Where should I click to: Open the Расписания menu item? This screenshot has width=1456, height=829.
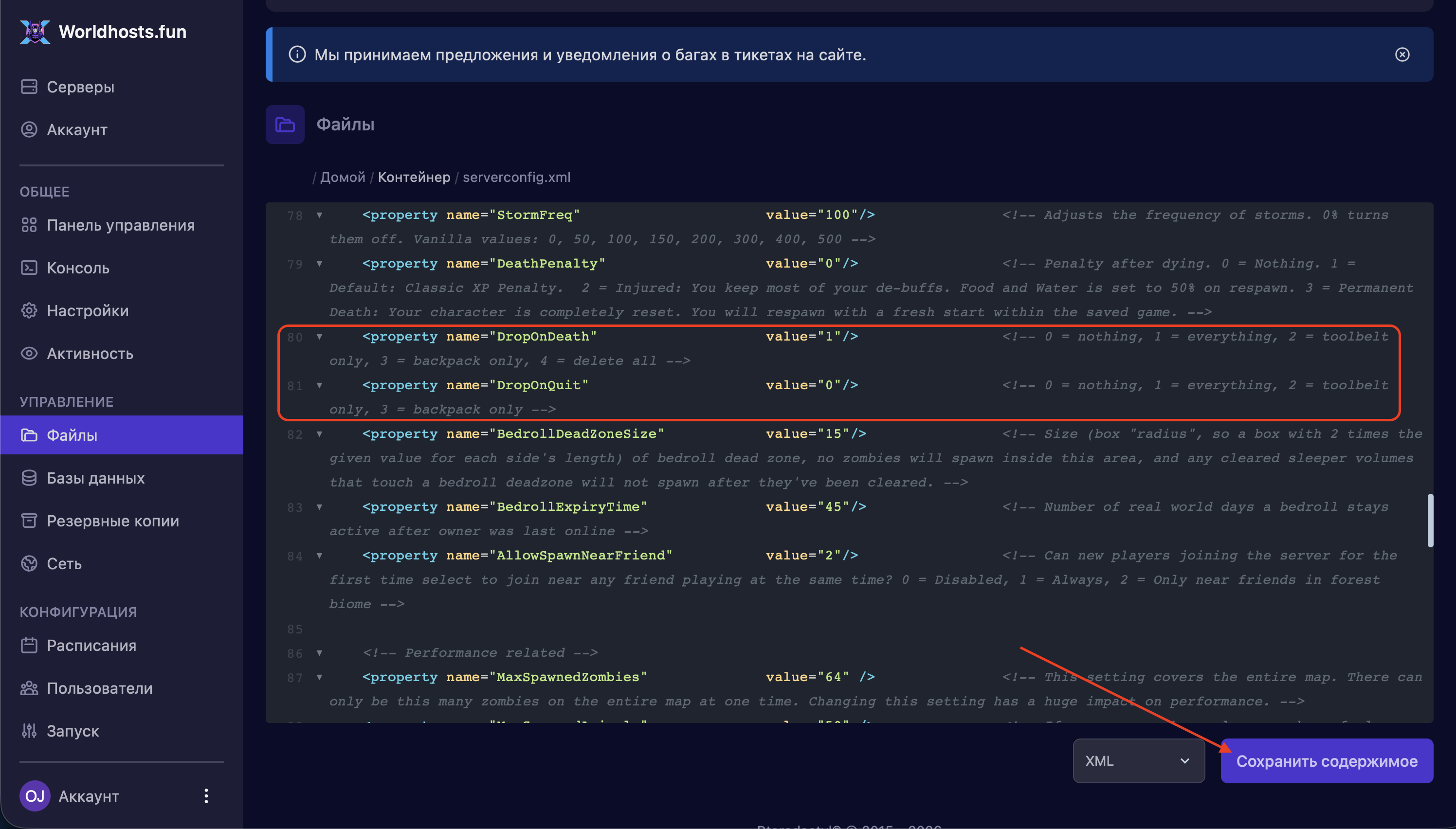[x=91, y=645]
